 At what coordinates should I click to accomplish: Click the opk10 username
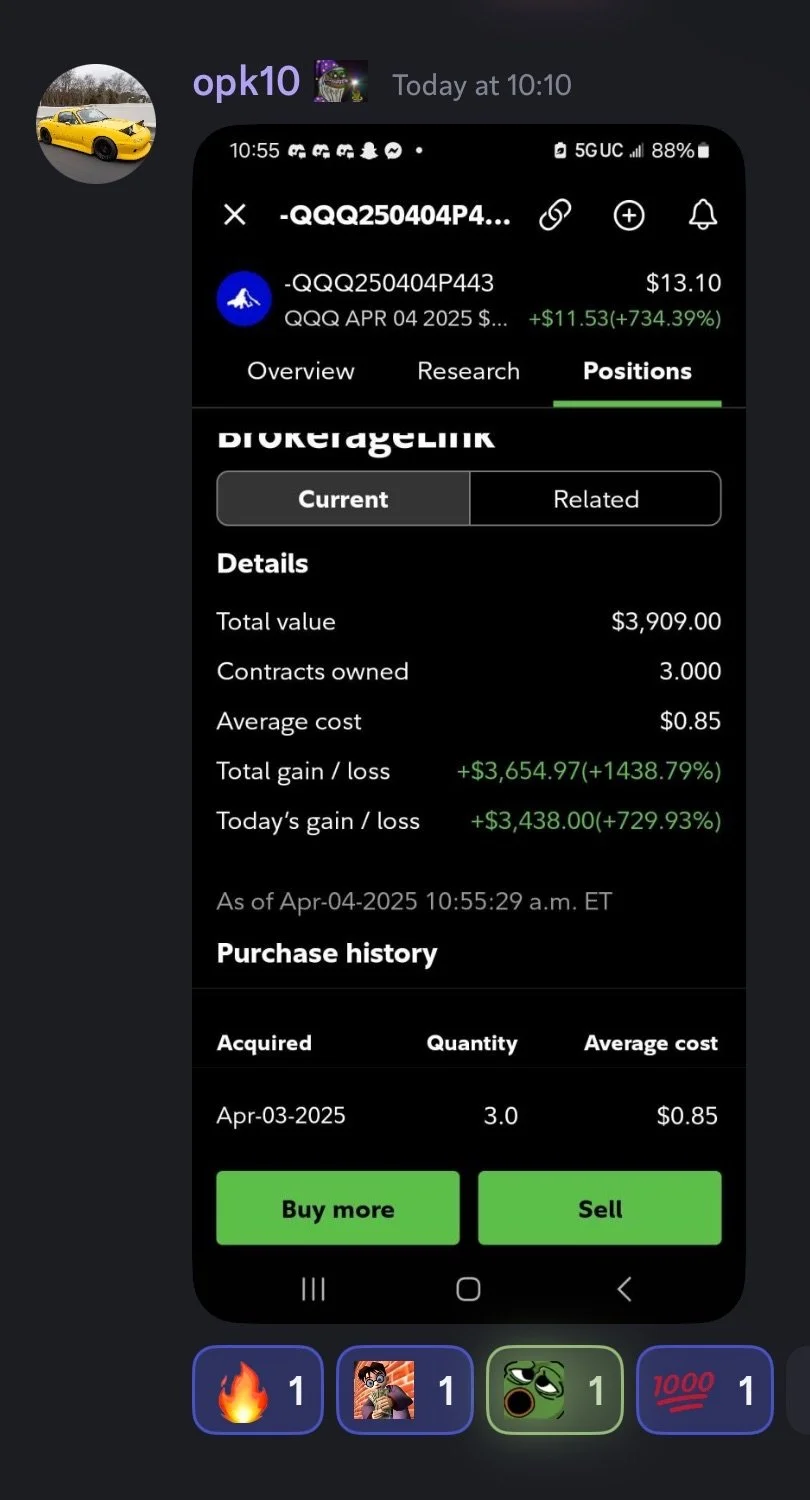[246, 82]
